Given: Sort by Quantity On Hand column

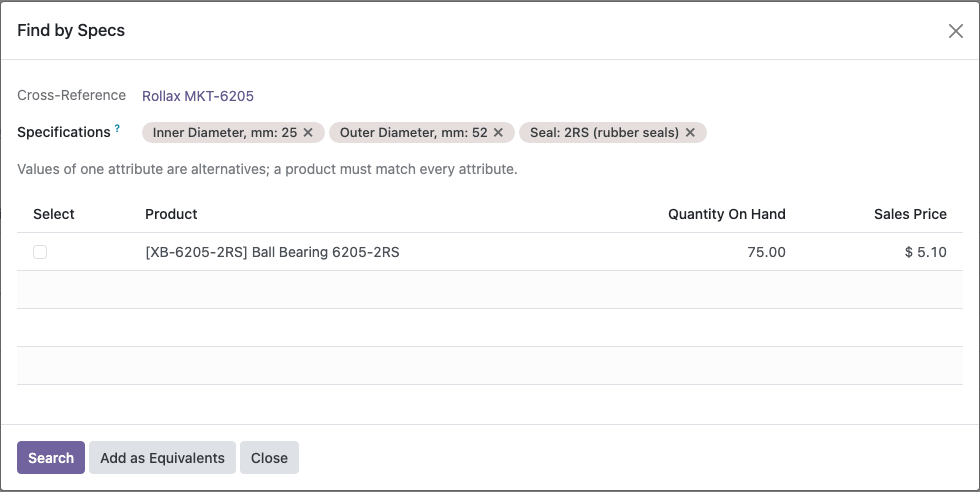Looking at the screenshot, I should coord(726,214).
